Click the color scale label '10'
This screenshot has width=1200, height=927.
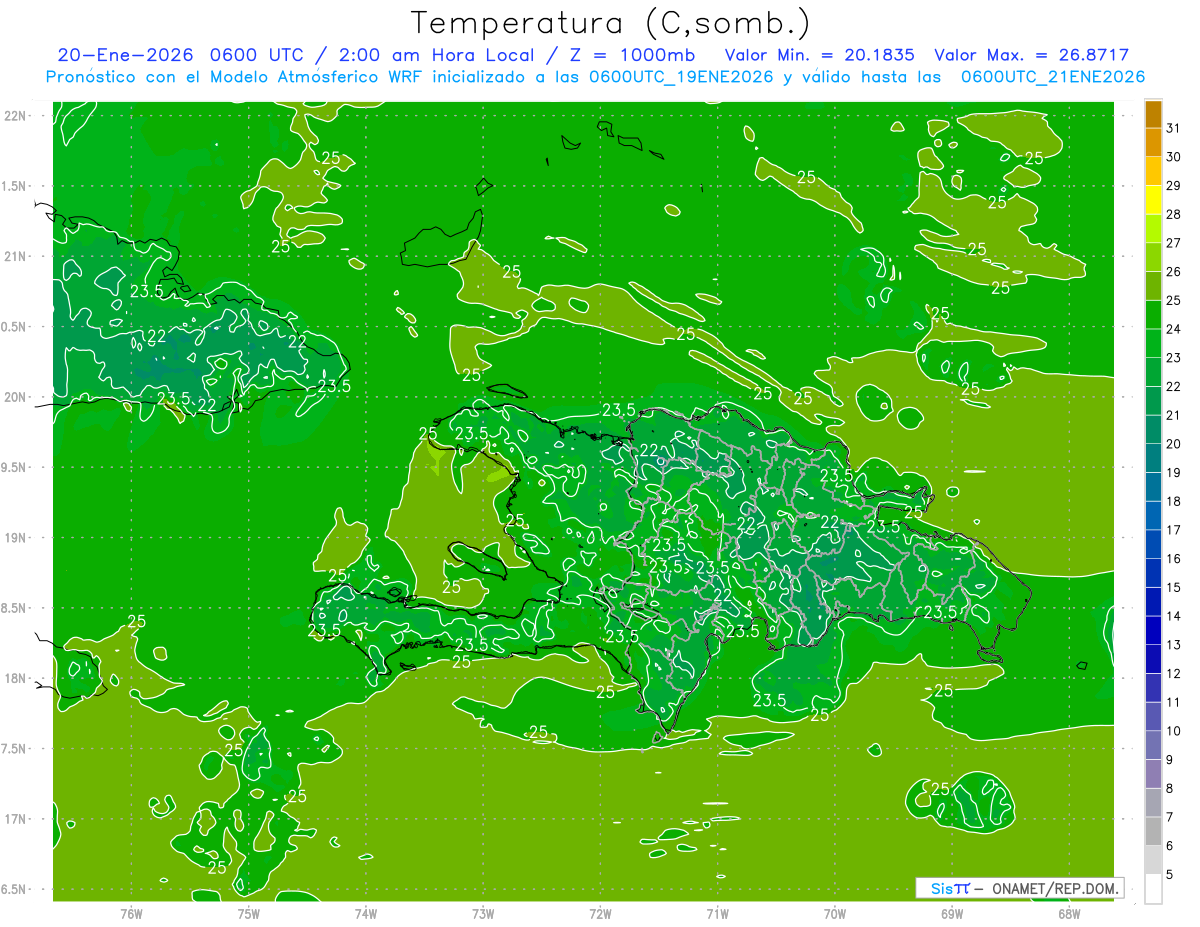[1174, 731]
